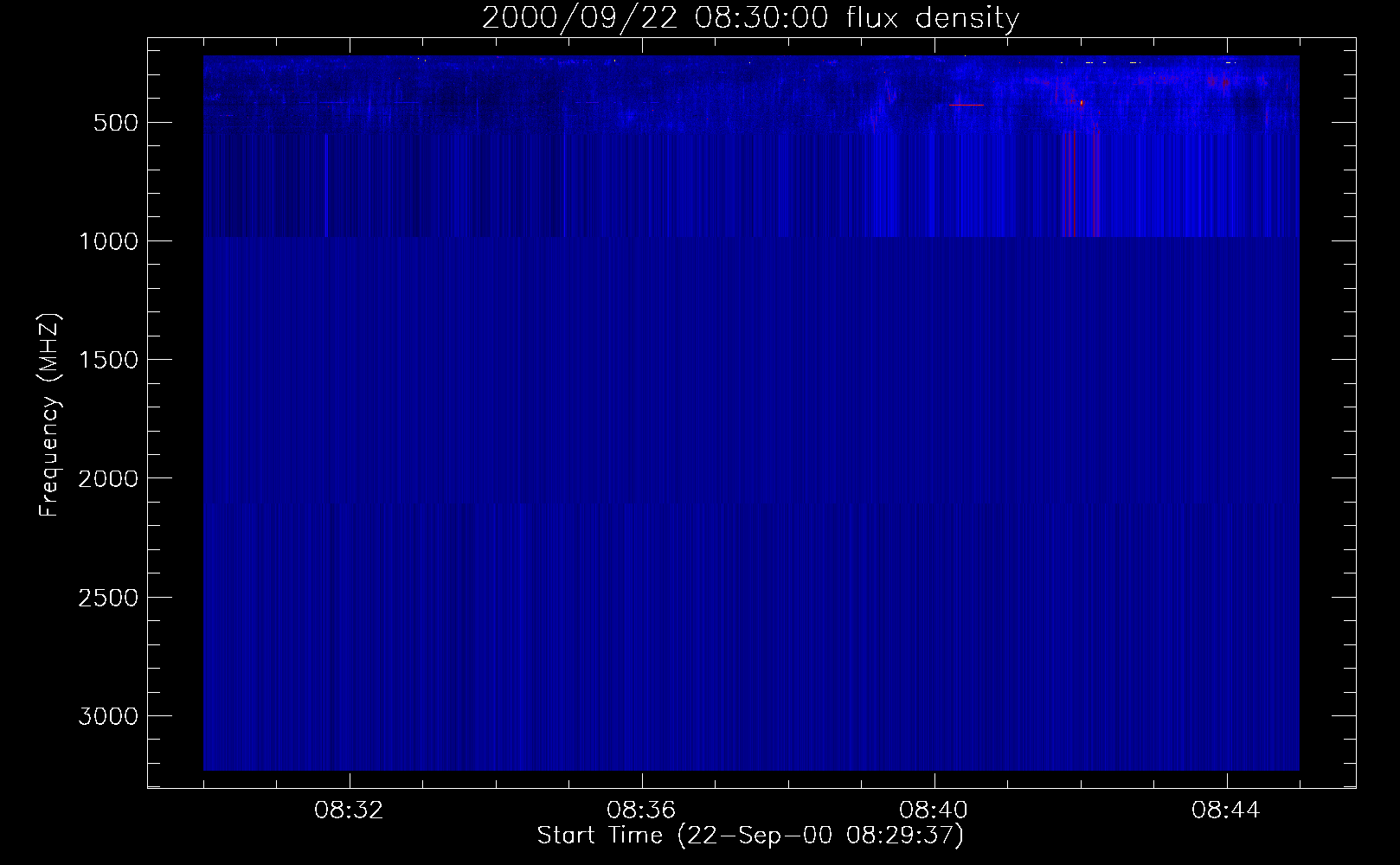Click the plot title '2000/09/22 08:30:00 flux density'
Screen dimensions: 1400x865
tap(750, 18)
